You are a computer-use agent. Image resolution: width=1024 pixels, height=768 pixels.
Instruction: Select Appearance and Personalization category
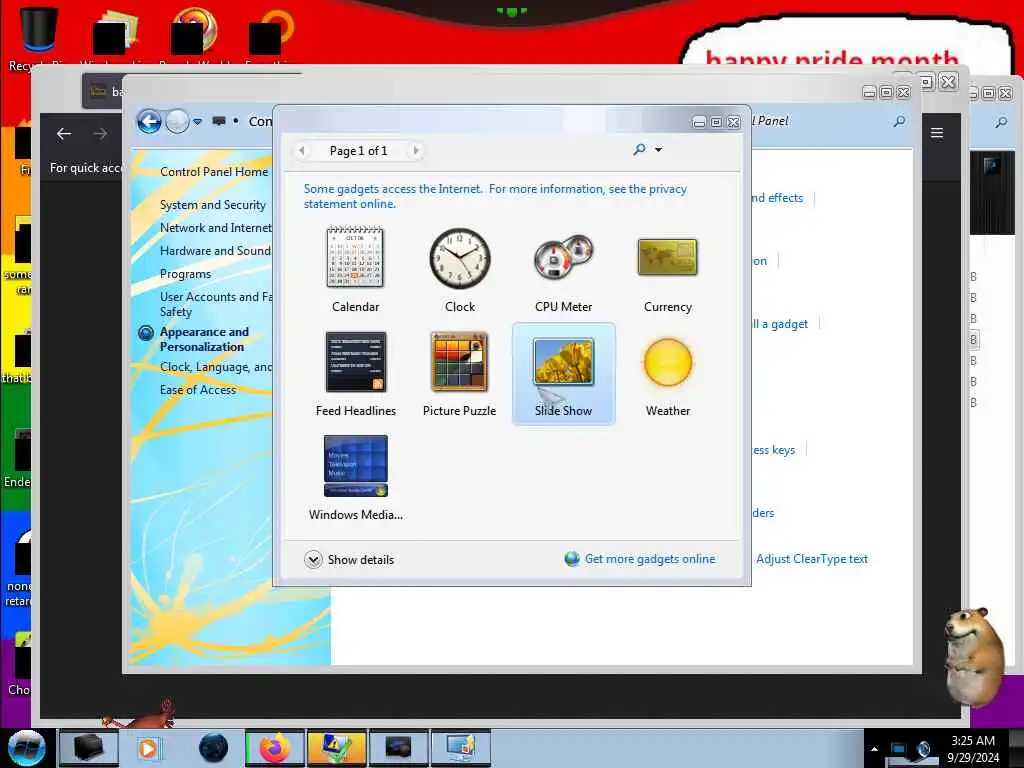click(x=204, y=340)
